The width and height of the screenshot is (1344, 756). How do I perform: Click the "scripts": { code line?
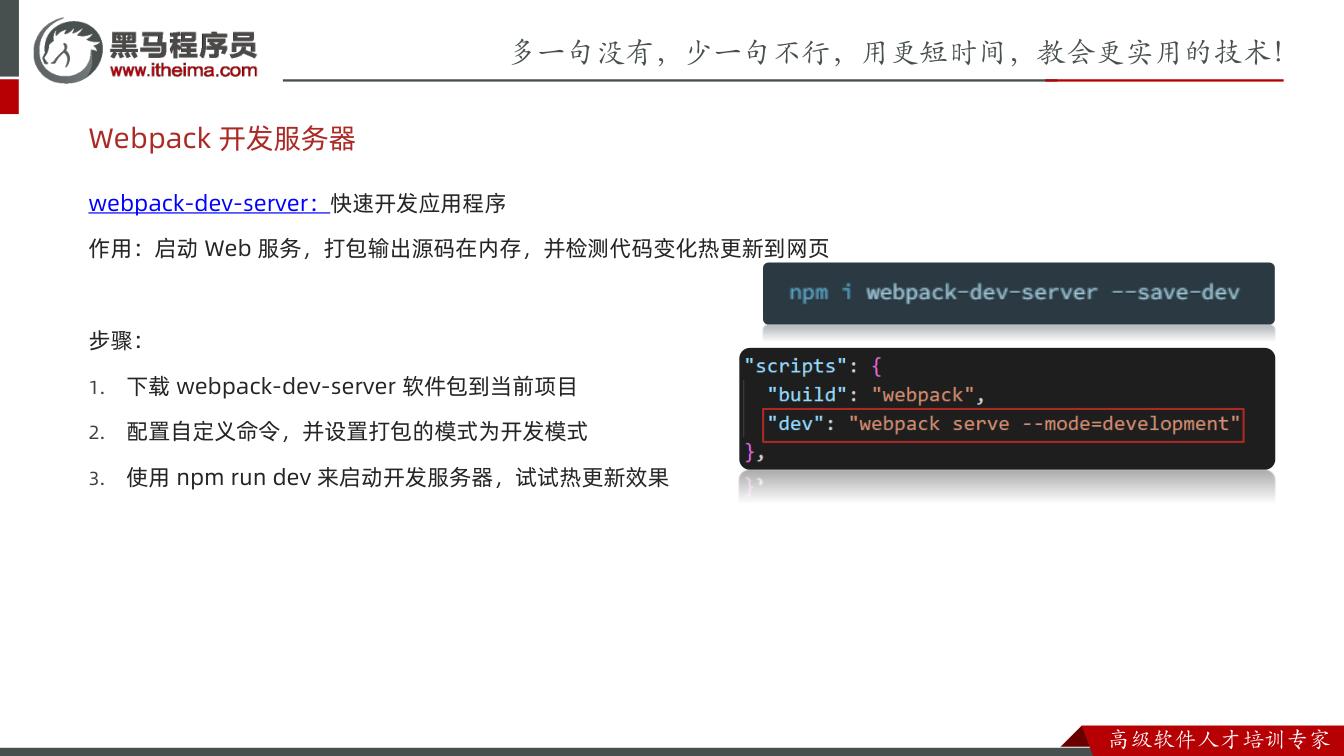(812, 366)
